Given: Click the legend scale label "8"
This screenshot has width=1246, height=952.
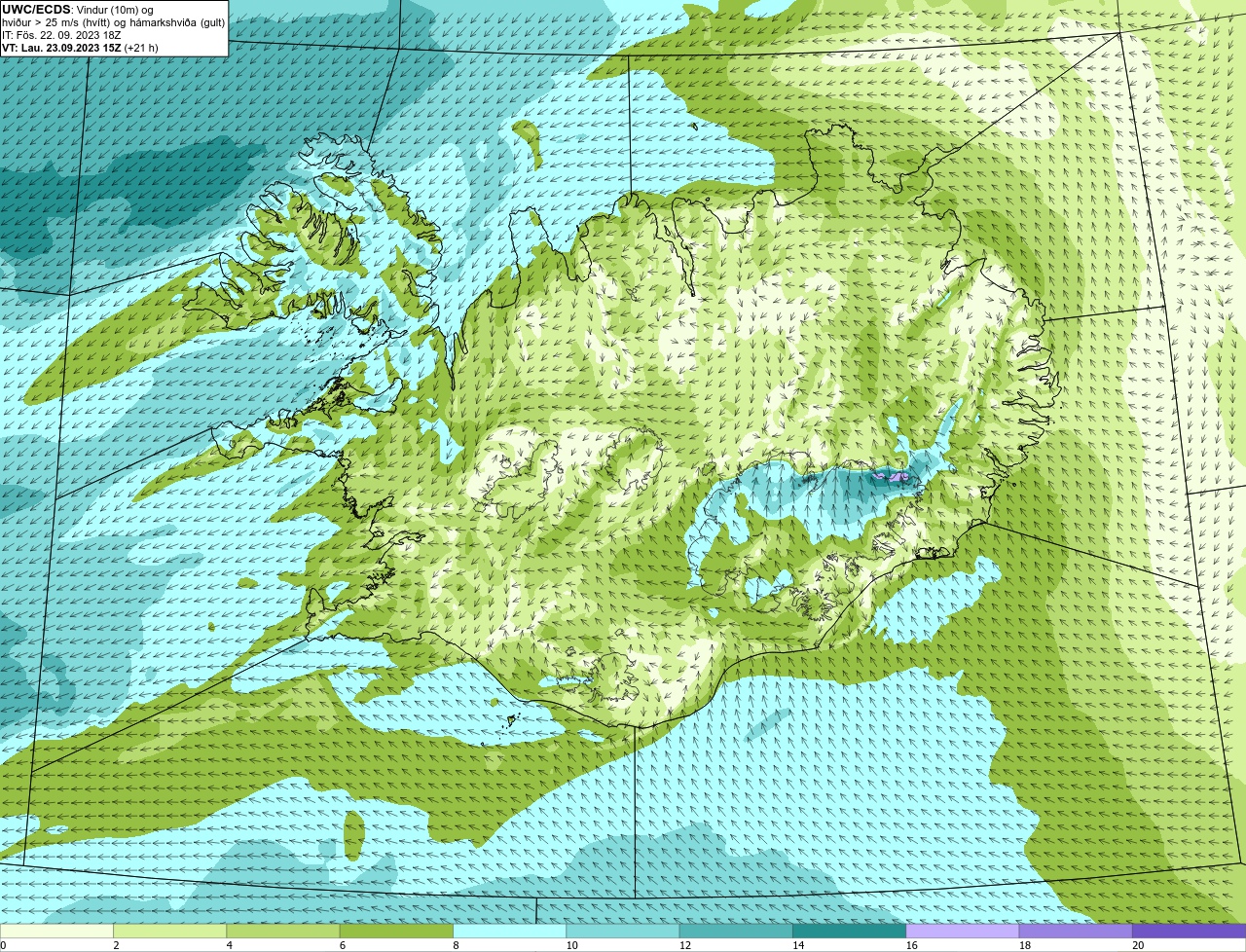Looking at the screenshot, I should (x=456, y=945).
